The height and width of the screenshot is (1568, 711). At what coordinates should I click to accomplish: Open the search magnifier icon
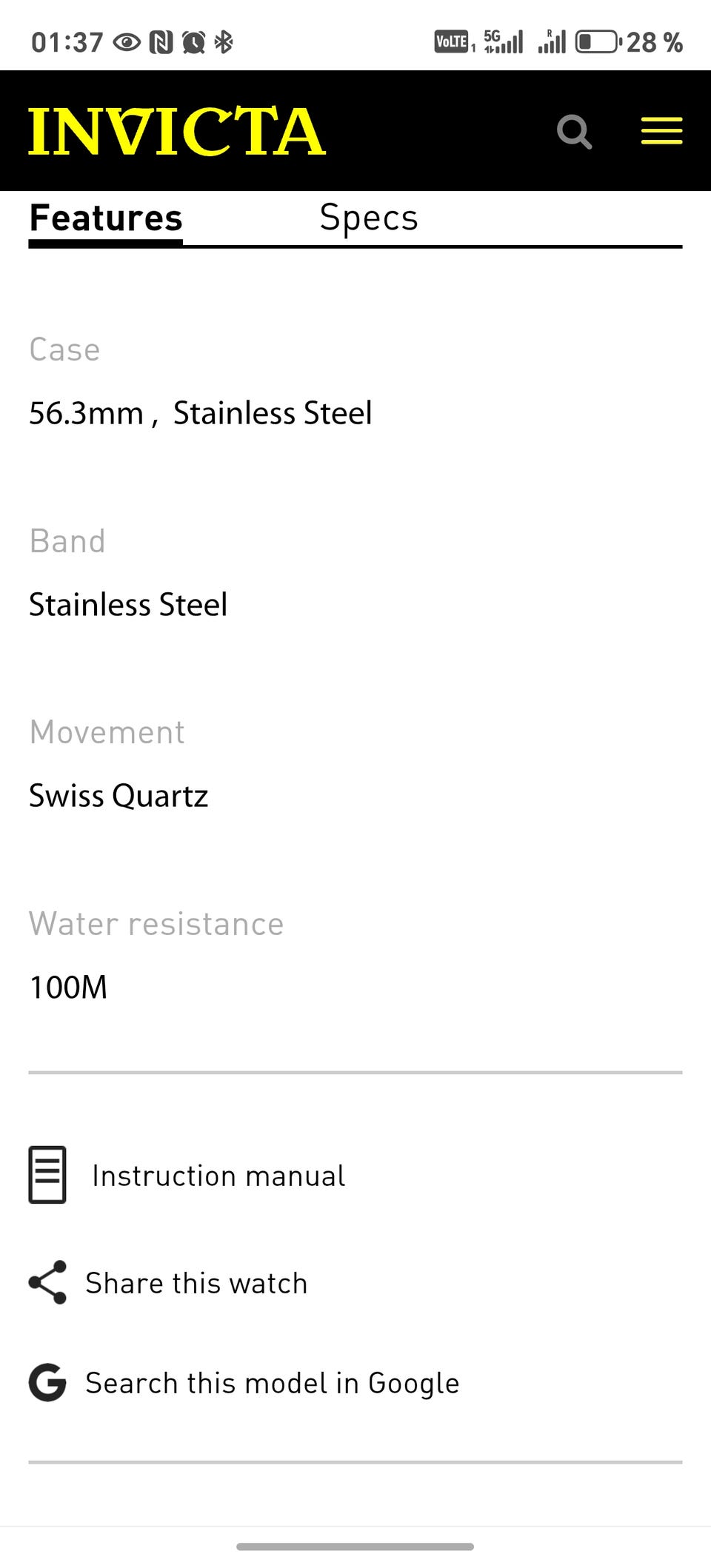pyautogui.click(x=574, y=132)
